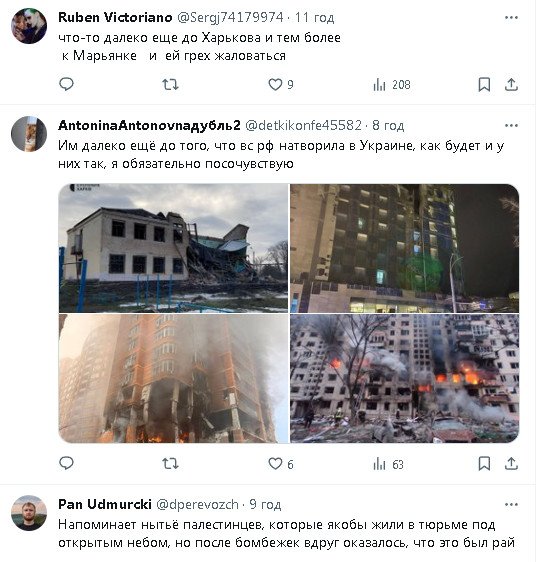Like the tweet with 9 likes
This screenshot has width=541, height=562.
point(281,85)
